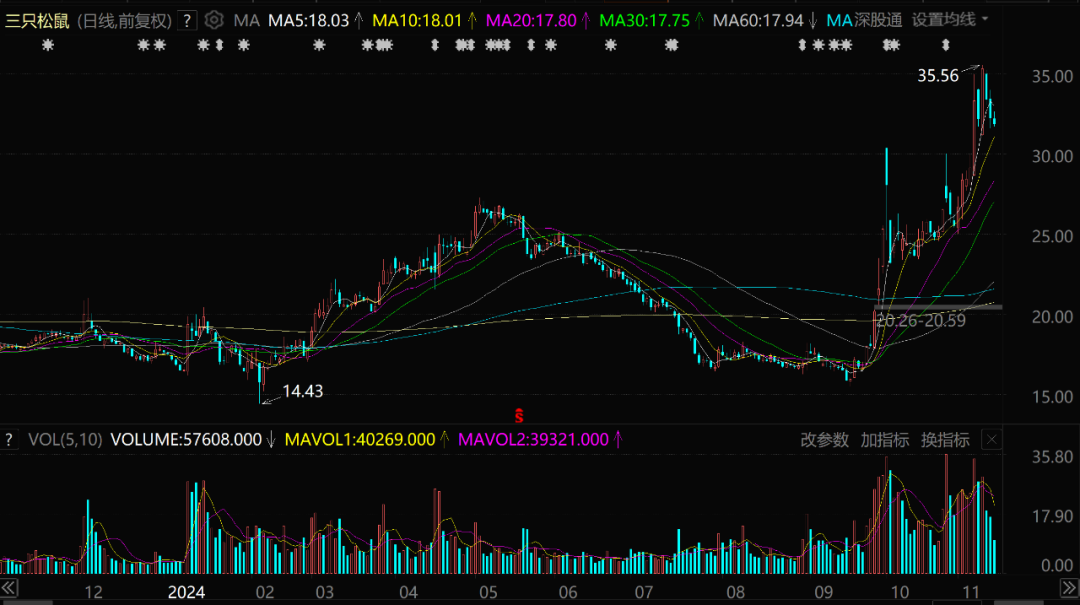Select the MA深股通 indicator label

click(x=864, y=21)
